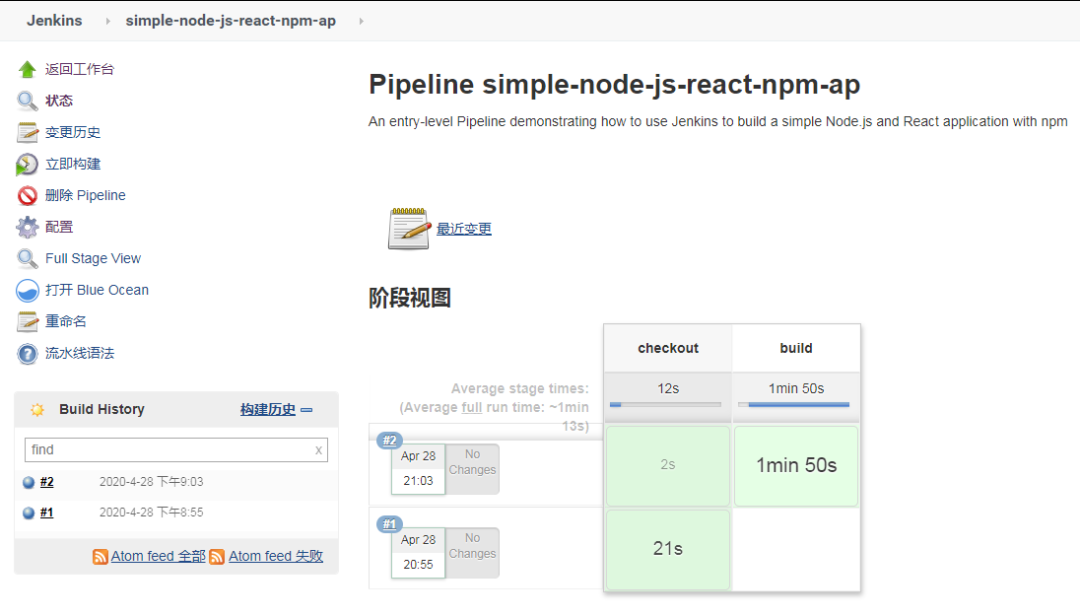
Task: Click the magnifier icon beside 状态
Action: click(27, 101)
